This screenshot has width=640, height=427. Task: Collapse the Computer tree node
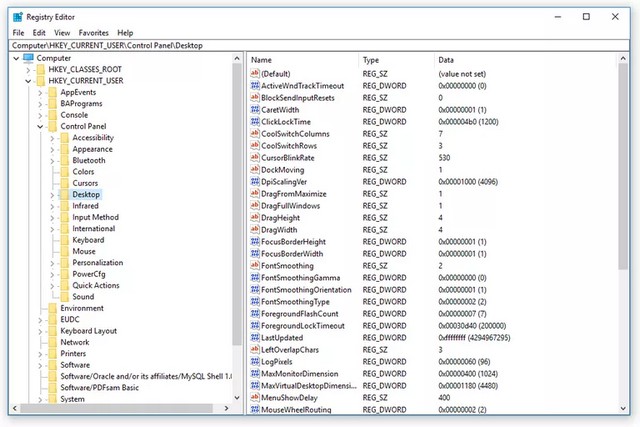coord(16,58)
